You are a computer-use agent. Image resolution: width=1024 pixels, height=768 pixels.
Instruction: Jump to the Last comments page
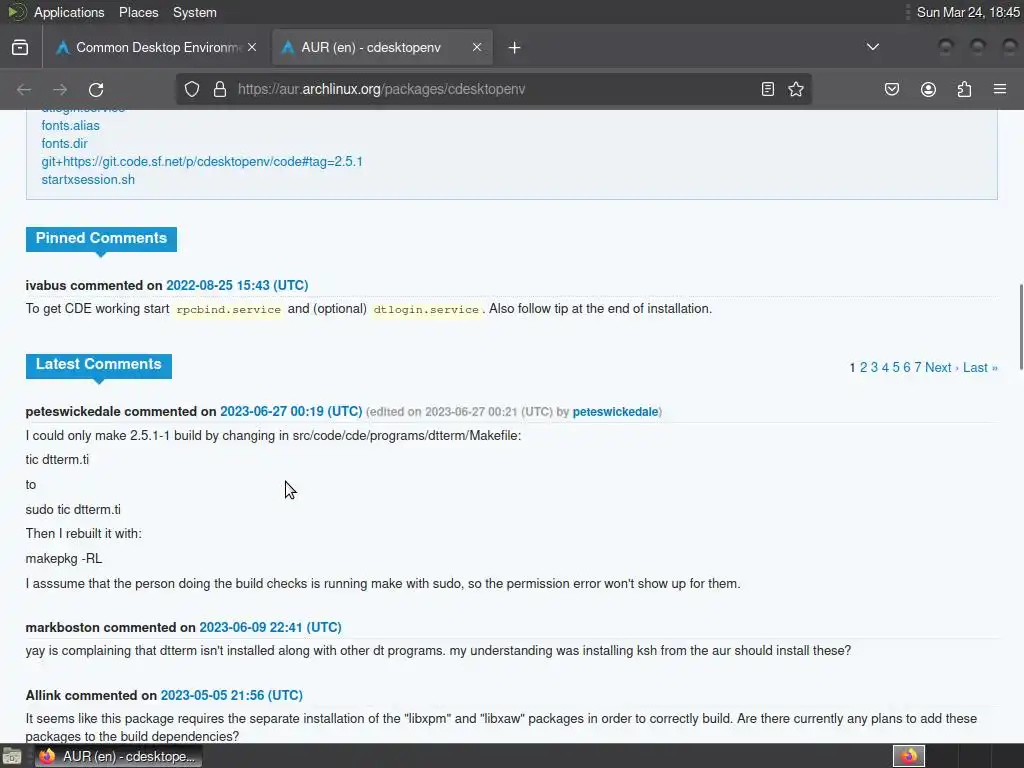pos(980,368)
